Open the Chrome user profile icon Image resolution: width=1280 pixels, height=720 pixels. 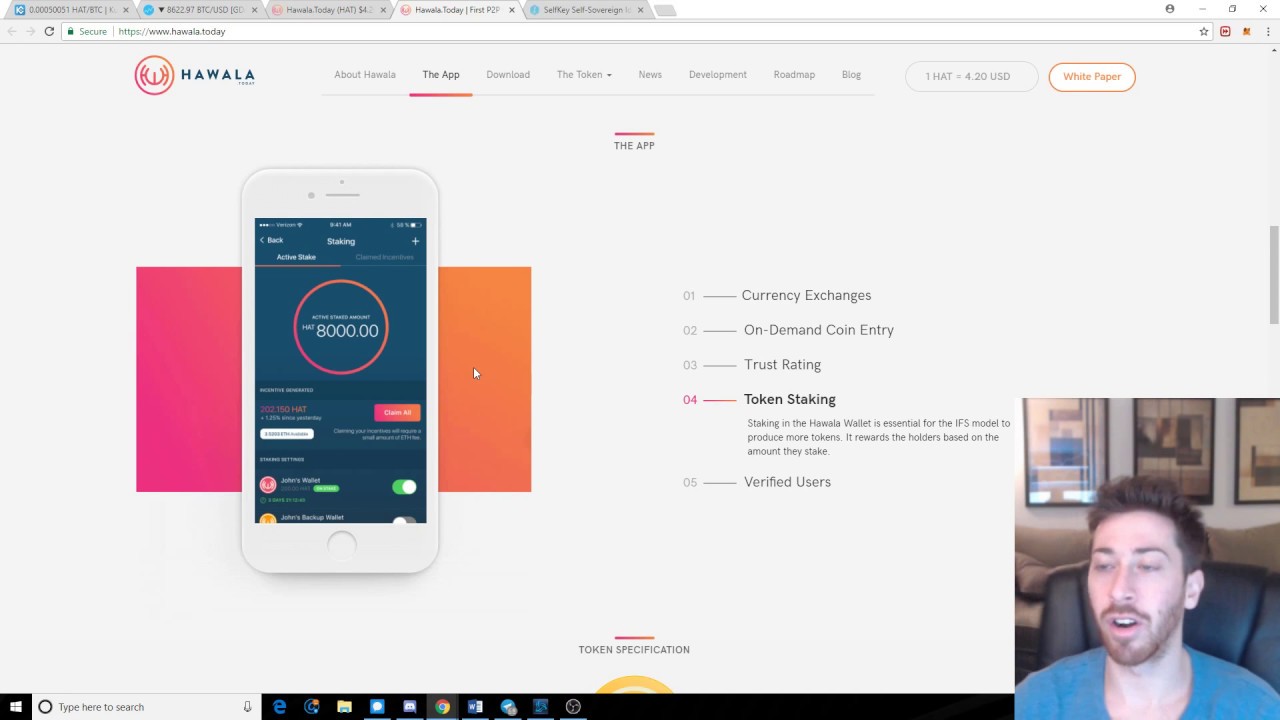[1170, 9]
